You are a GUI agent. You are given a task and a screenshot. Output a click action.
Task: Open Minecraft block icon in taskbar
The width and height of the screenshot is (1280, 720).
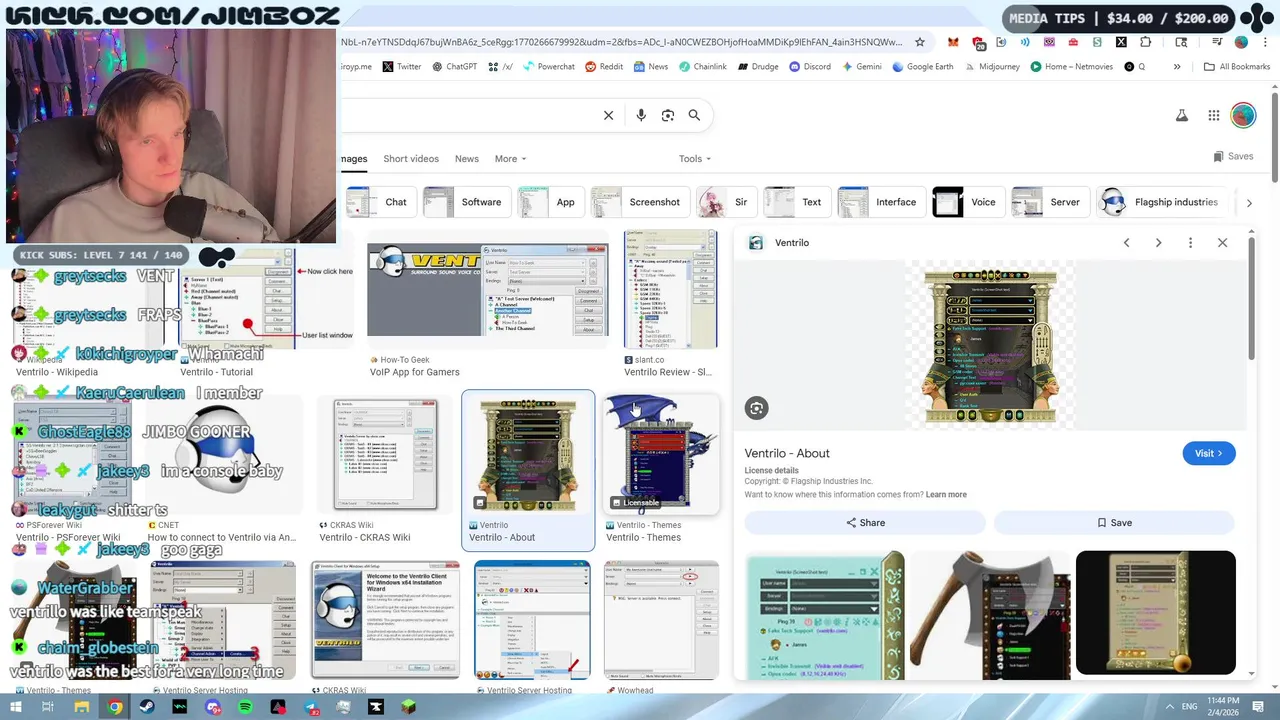click(408, 707)
